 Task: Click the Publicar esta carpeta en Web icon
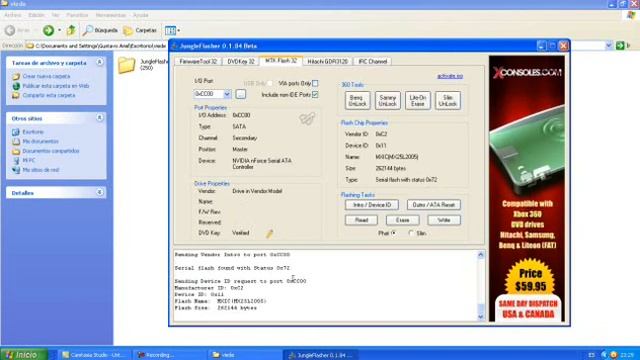[16, 86]
